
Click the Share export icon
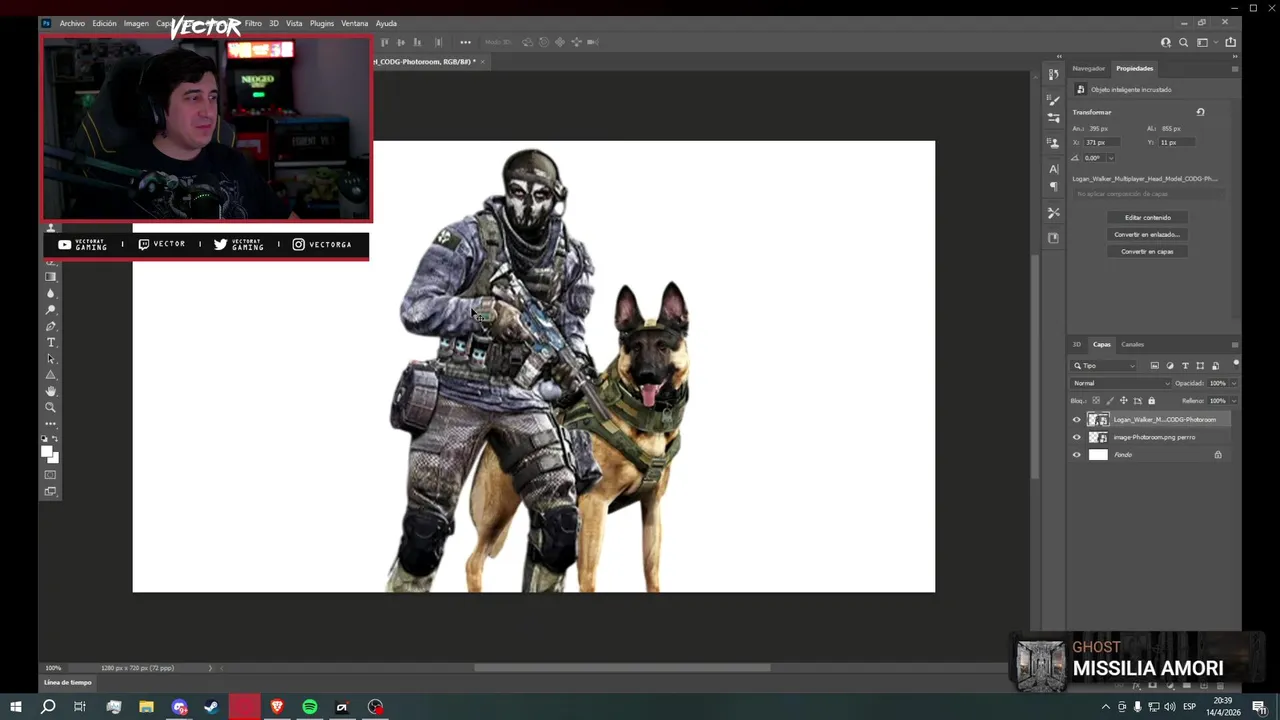click(1230, 42)
